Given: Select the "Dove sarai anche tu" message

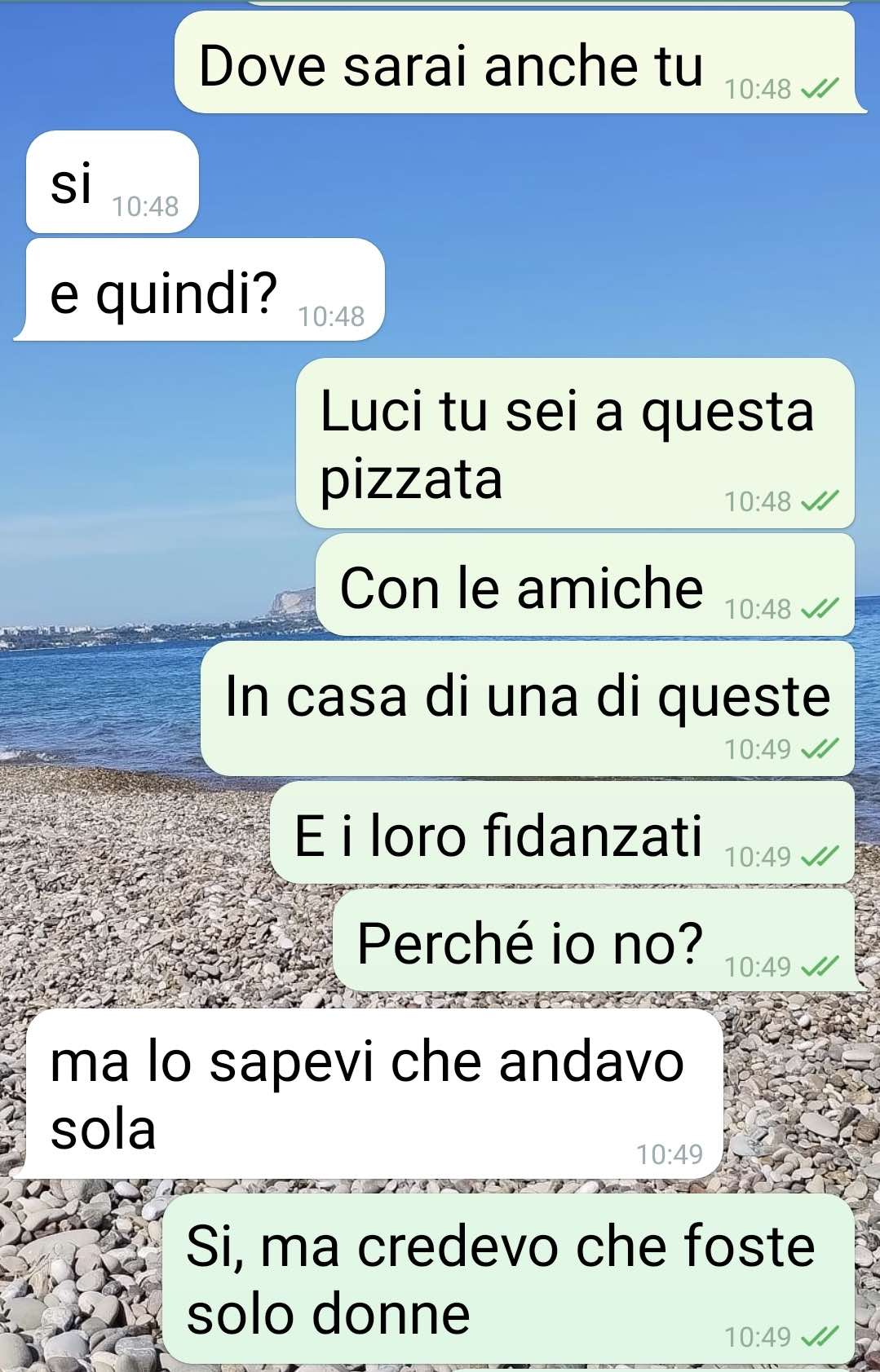Looking at the screenshot, I should tap(519, 62).
